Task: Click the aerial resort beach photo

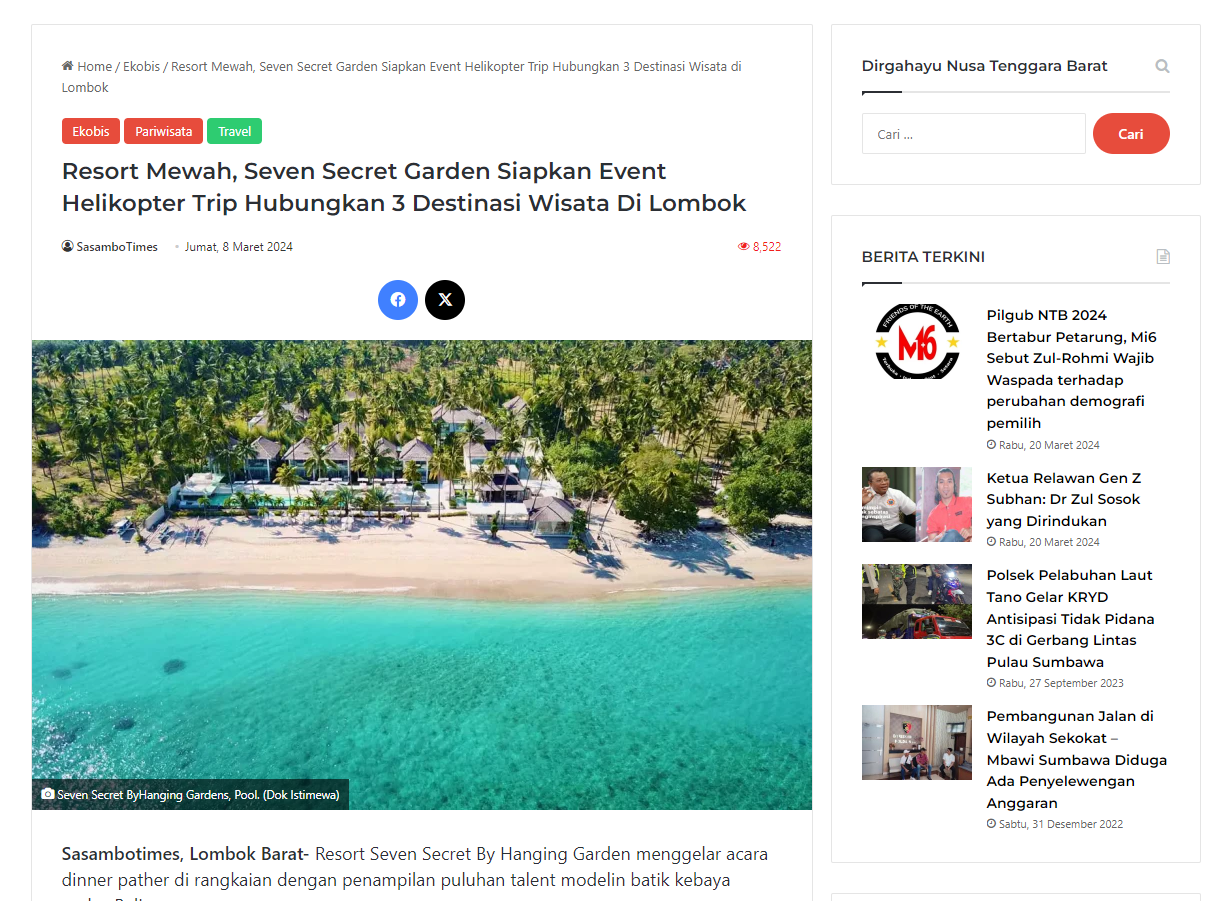Action: (x=422, y=575)
